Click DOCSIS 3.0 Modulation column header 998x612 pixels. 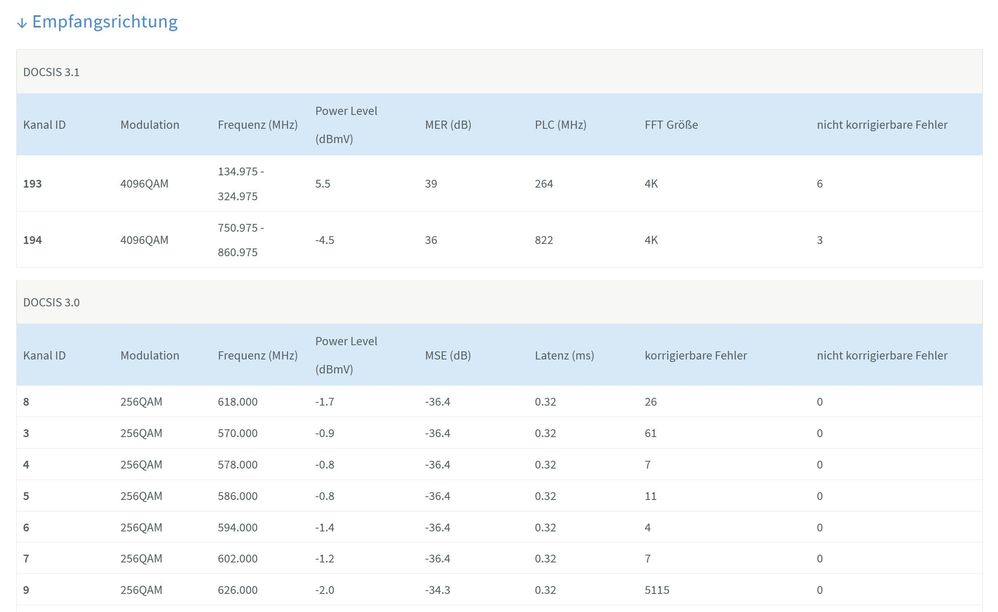150,355
